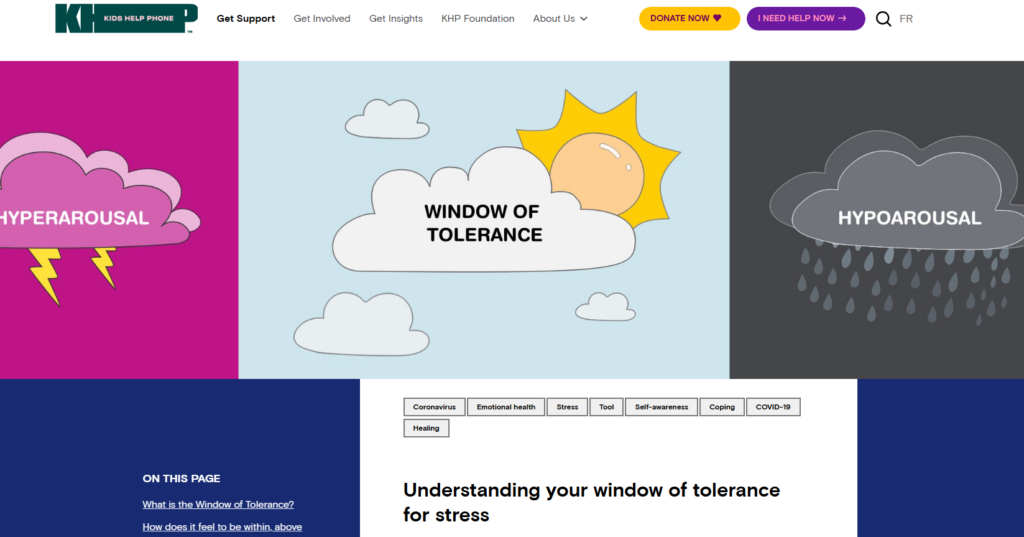Viewport: 1024px width, 537px height.
Task: Click the Window of Tolerance hero image
Action: click(x=484, y=220)
